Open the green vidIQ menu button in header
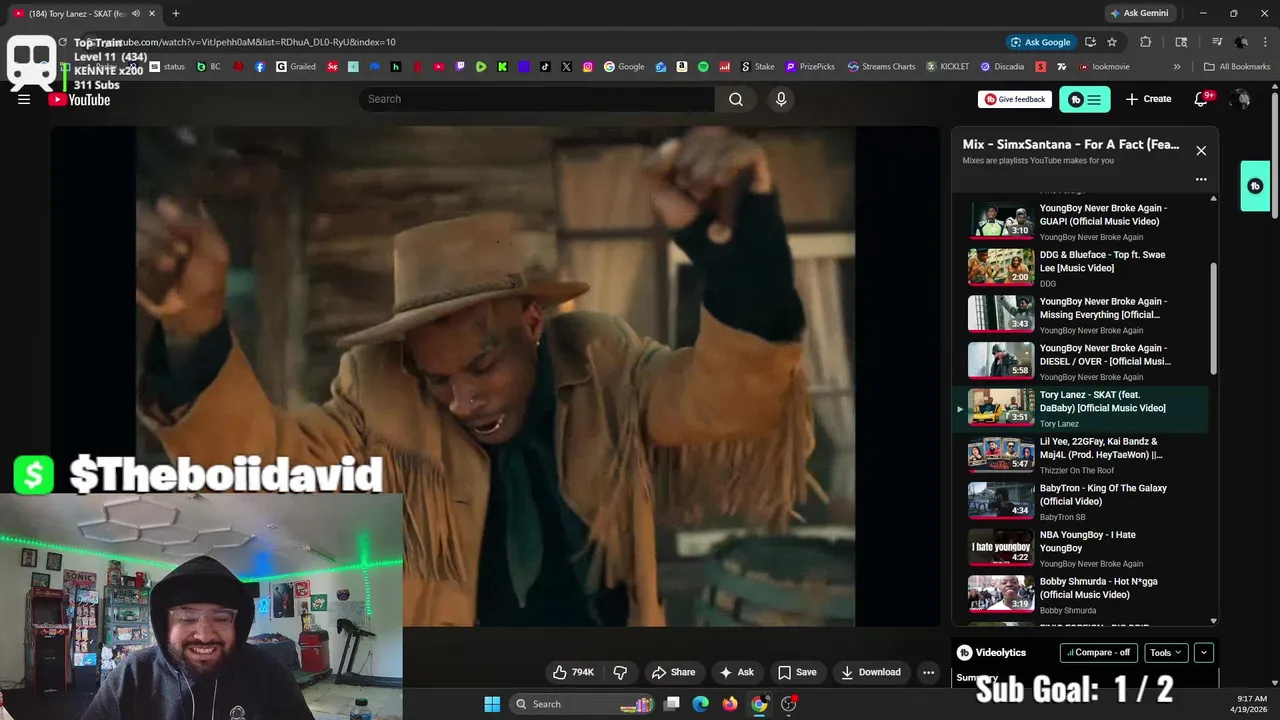1280x720 pixels. click(1084, 99)
